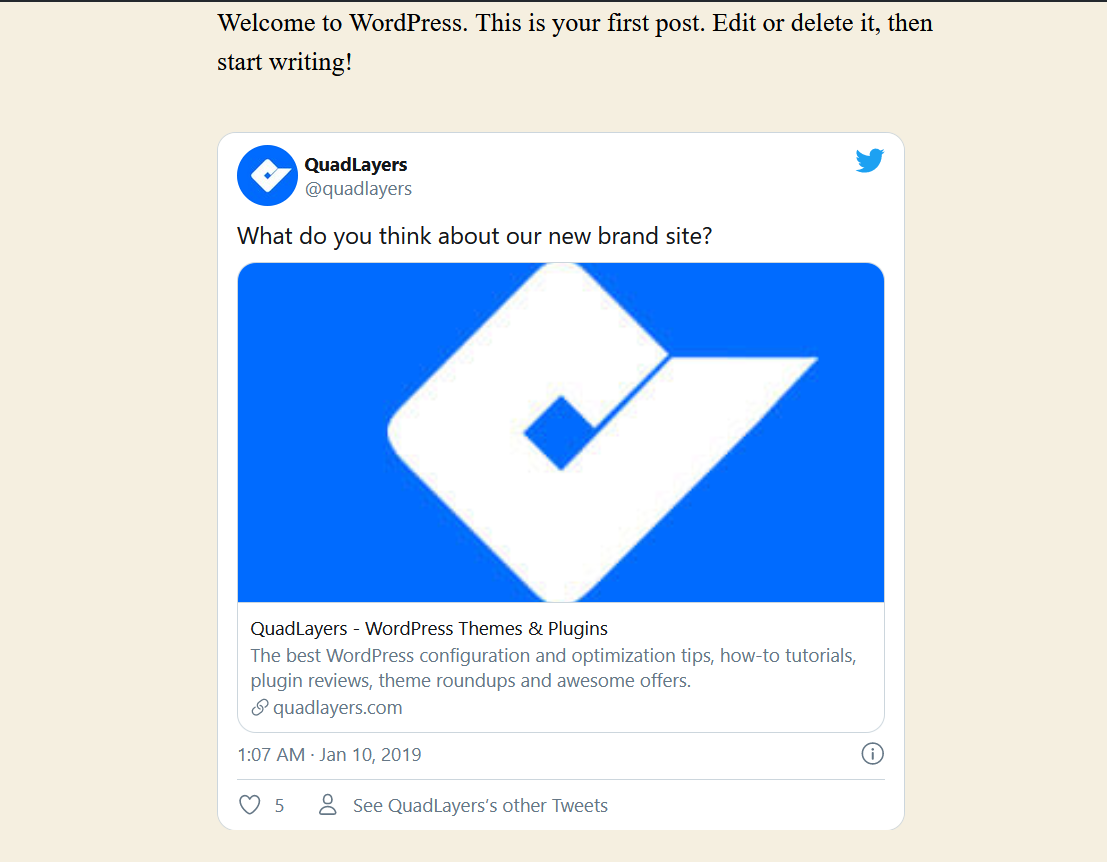Click the QuadLayers profile avatar
This screenshot has width=1107, height=862.
click(267, 175)
